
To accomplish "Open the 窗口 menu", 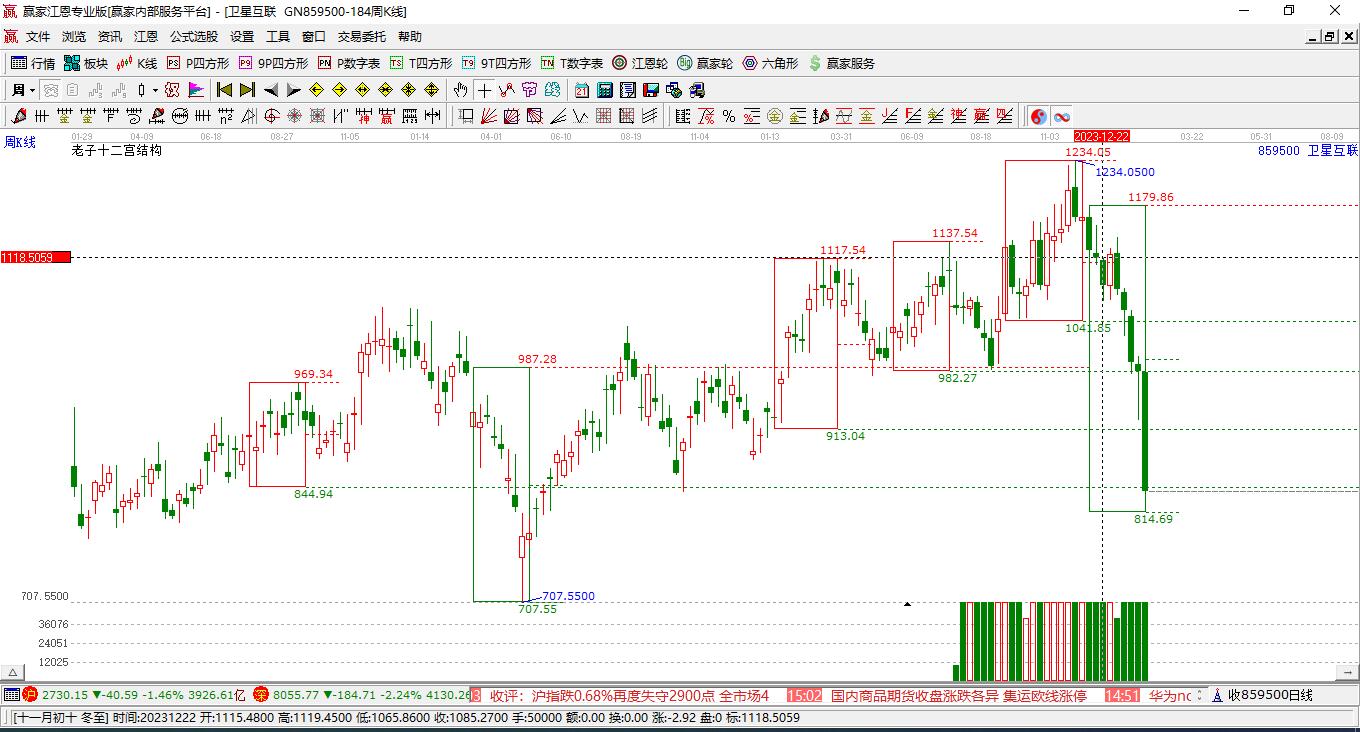I will (314, 37).
